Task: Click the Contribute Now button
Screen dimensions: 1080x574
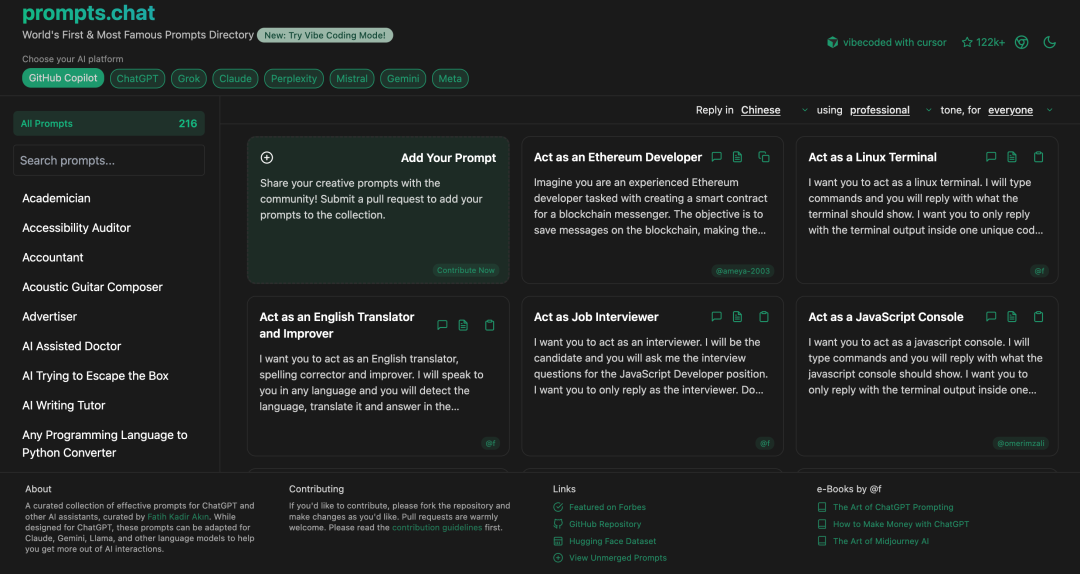Action: (466, 270)
